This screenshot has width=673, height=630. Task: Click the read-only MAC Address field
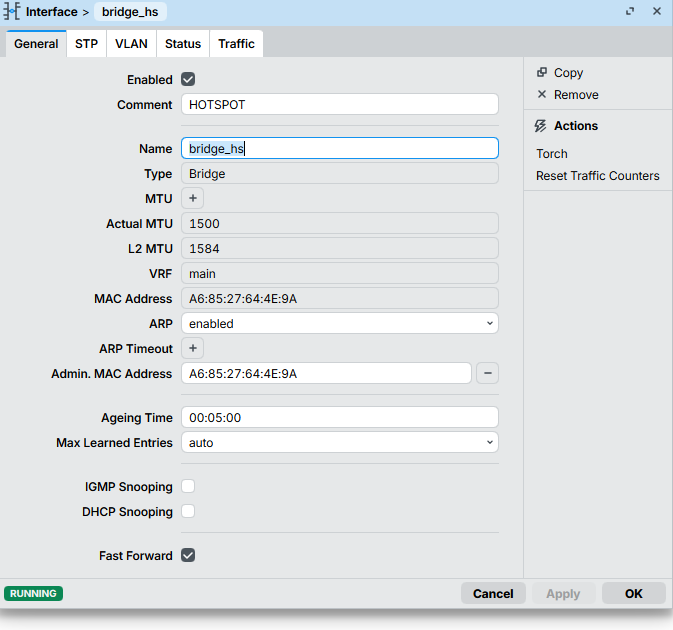point(340,298)
